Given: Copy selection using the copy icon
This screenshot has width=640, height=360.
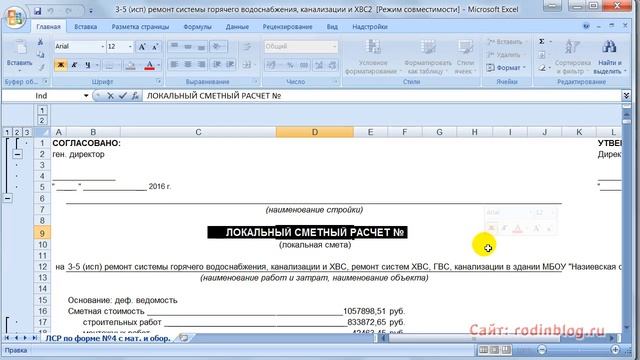Looking at the screenshot, I should click(40, 54).
